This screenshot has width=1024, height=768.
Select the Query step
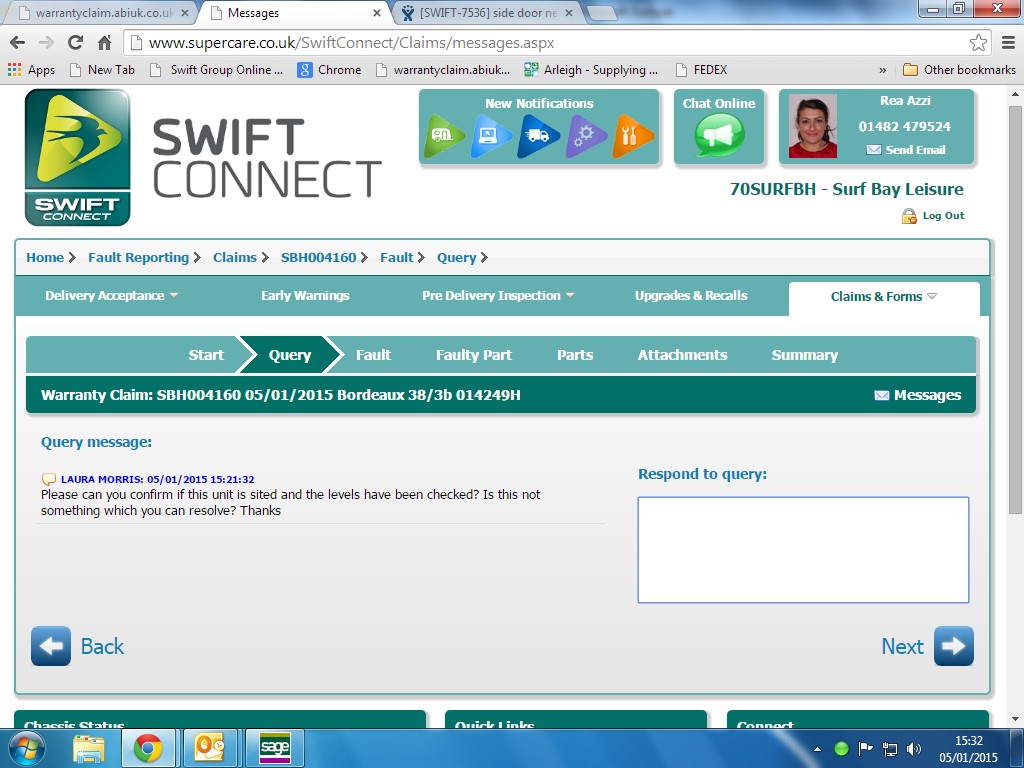[290, 355]
